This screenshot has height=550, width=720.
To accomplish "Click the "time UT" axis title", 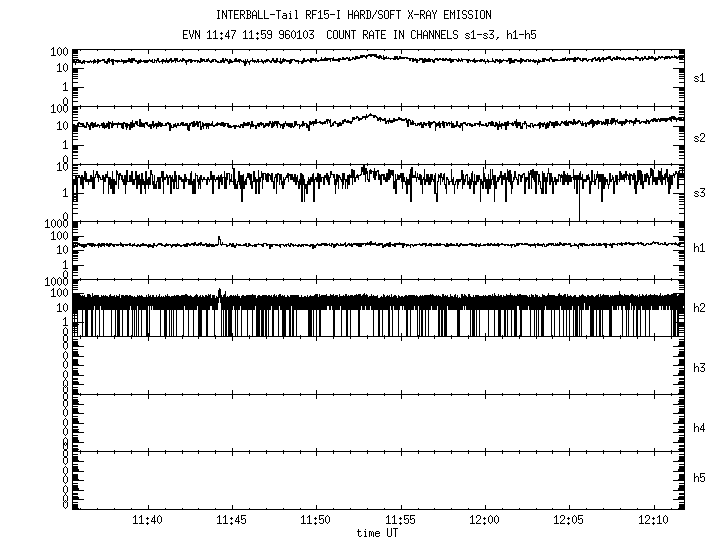I will (x=377, y=533).
